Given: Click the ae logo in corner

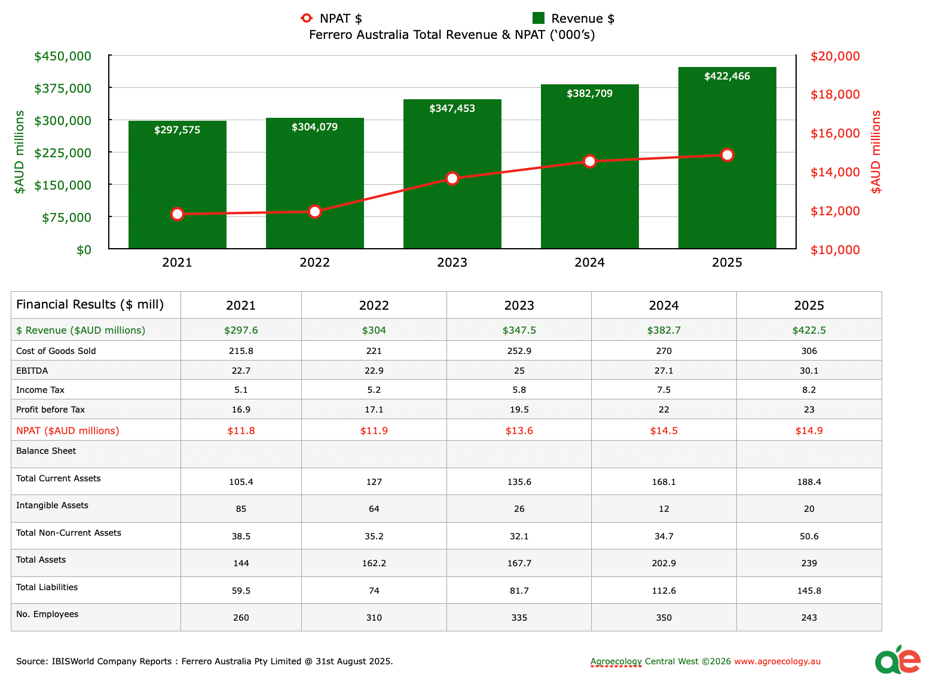Looking at the screenshot, I should pyautogui.click(x=898, y=660).
